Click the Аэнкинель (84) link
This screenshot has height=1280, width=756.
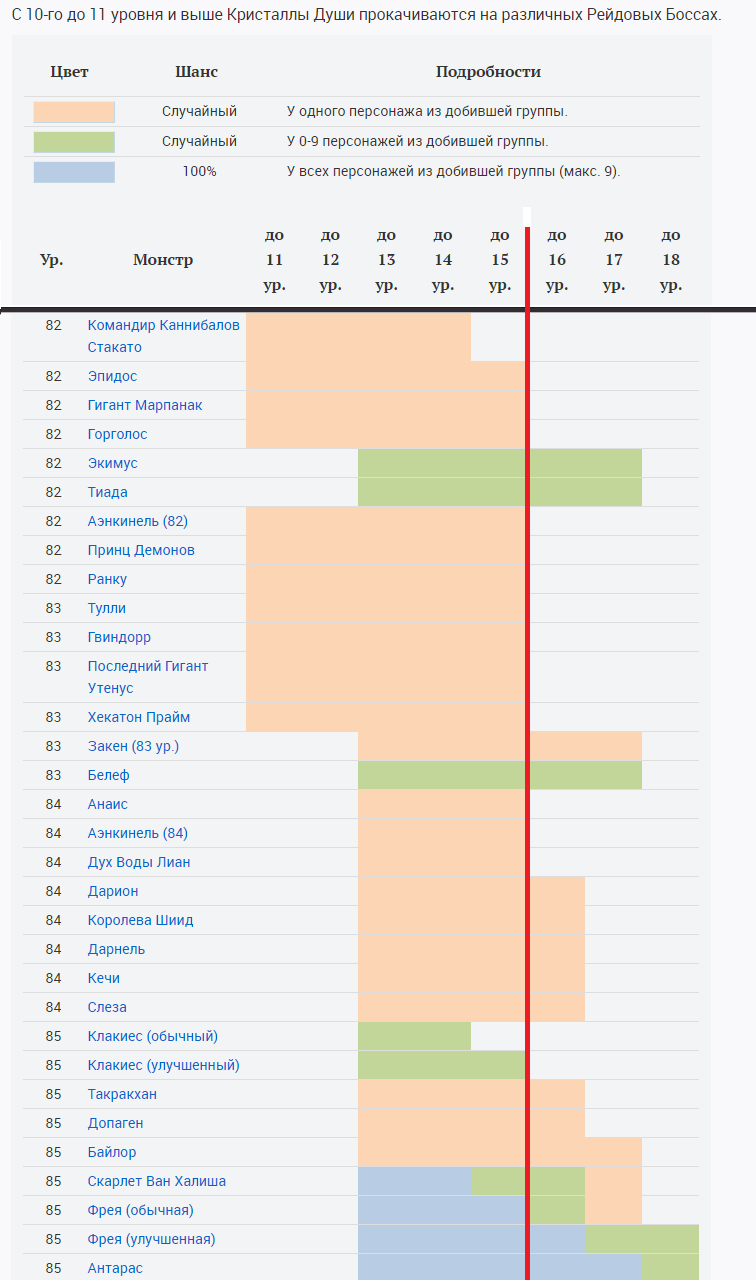click(x=138, y=833)
